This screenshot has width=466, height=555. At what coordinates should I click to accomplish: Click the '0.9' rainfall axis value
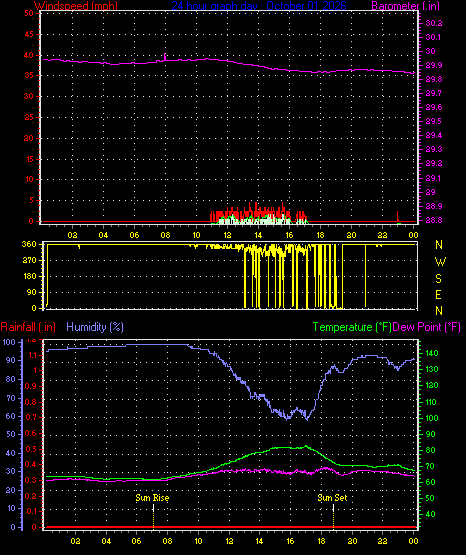pyautogui.click(x=31, y=386)
